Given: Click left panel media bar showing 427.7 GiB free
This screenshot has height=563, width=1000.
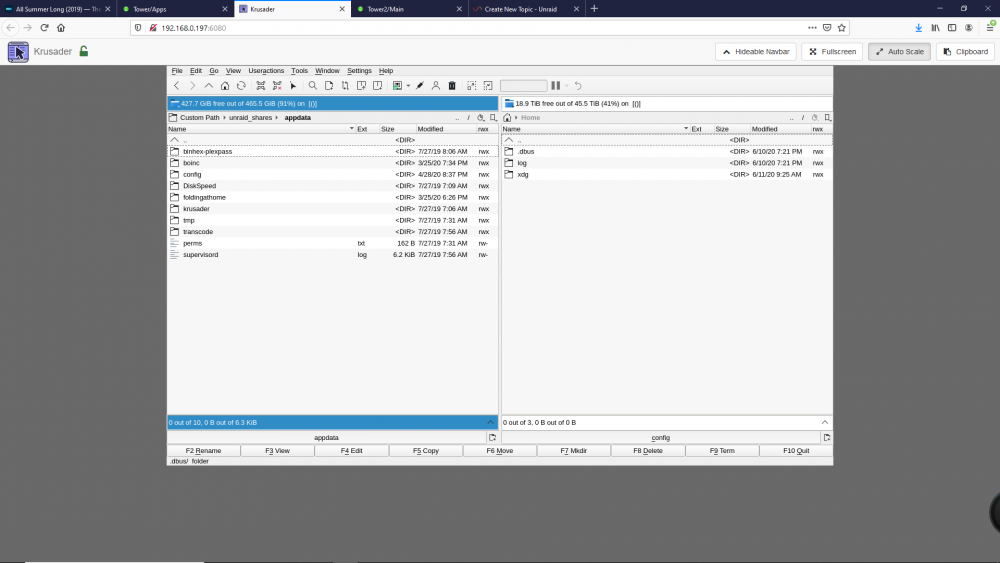Looking at the screenshot, I should pyautogui.click(x=332, y=103).
